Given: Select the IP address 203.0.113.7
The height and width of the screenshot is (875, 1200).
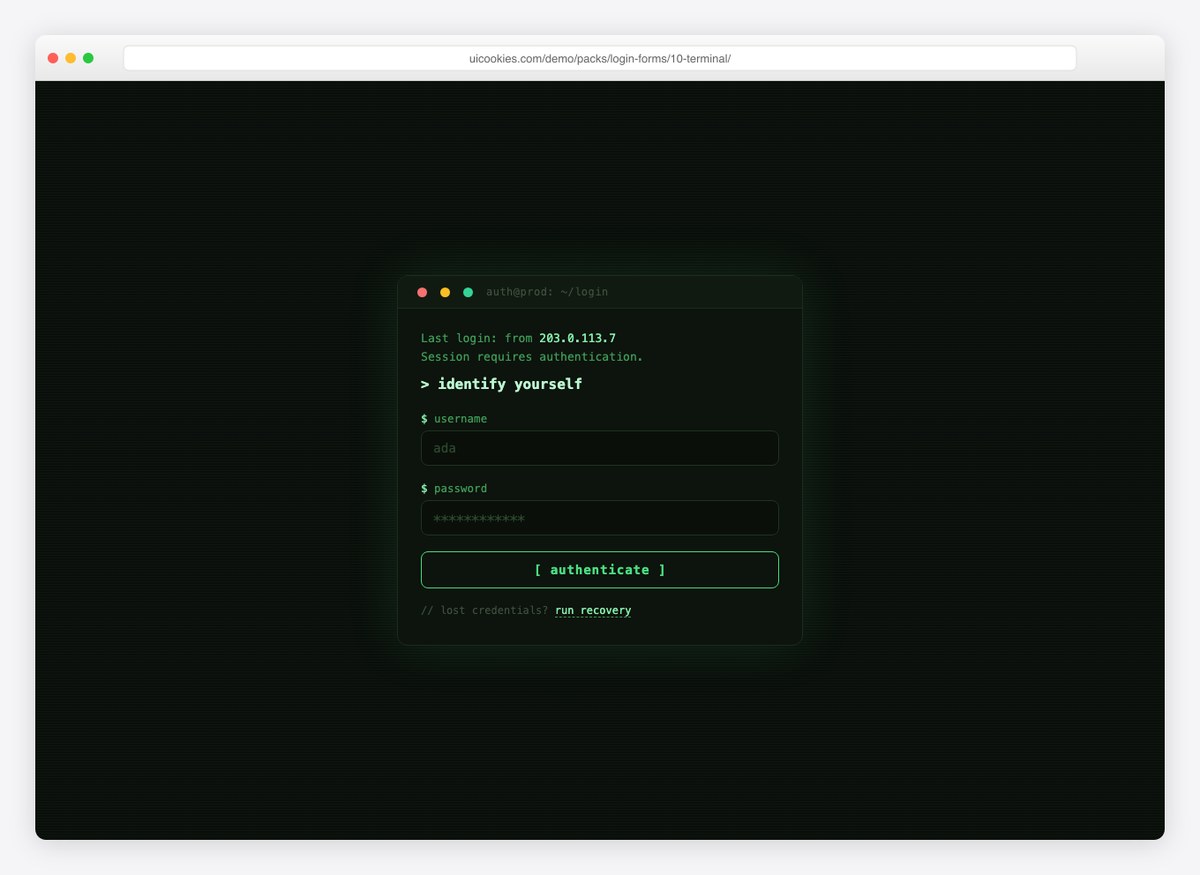Looking at the screenshot, I should pyautogui.click(x=577, y=338).
